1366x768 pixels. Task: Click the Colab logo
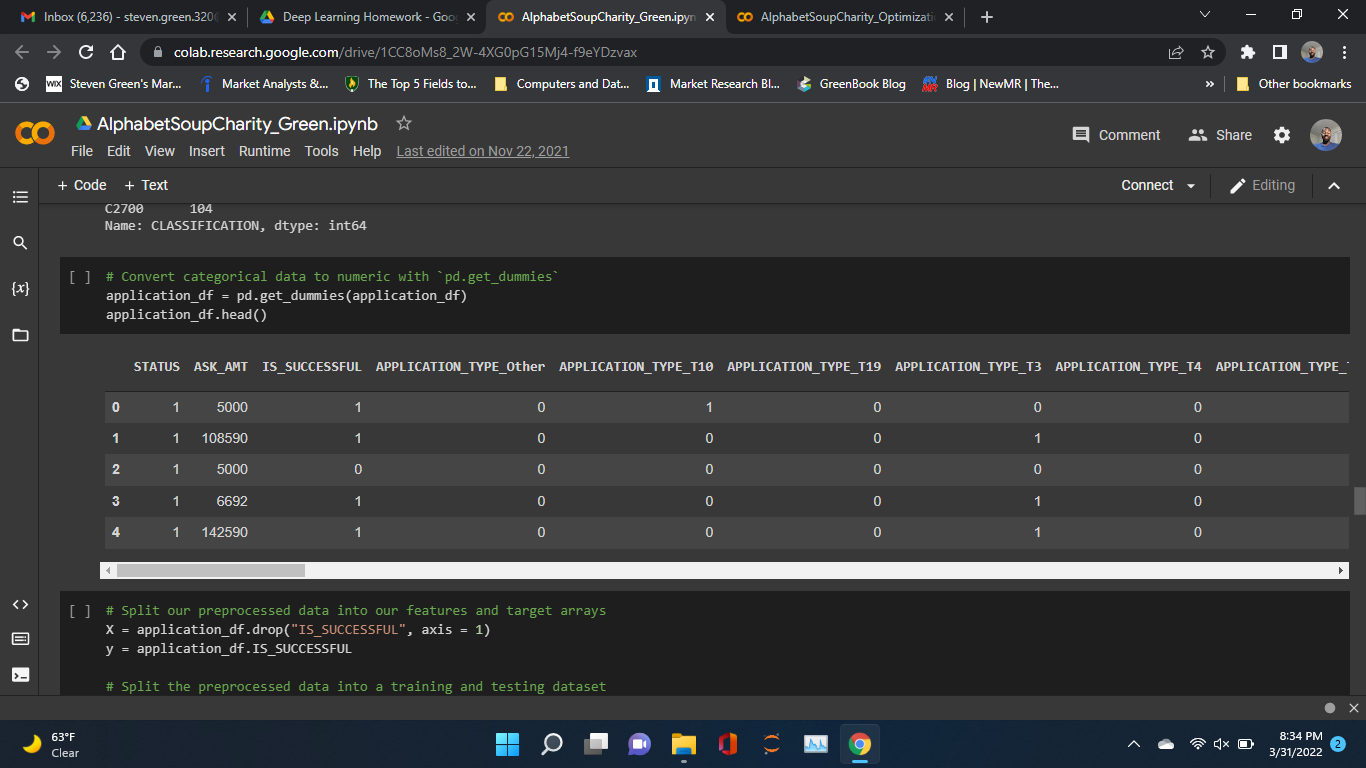(35, 134)
